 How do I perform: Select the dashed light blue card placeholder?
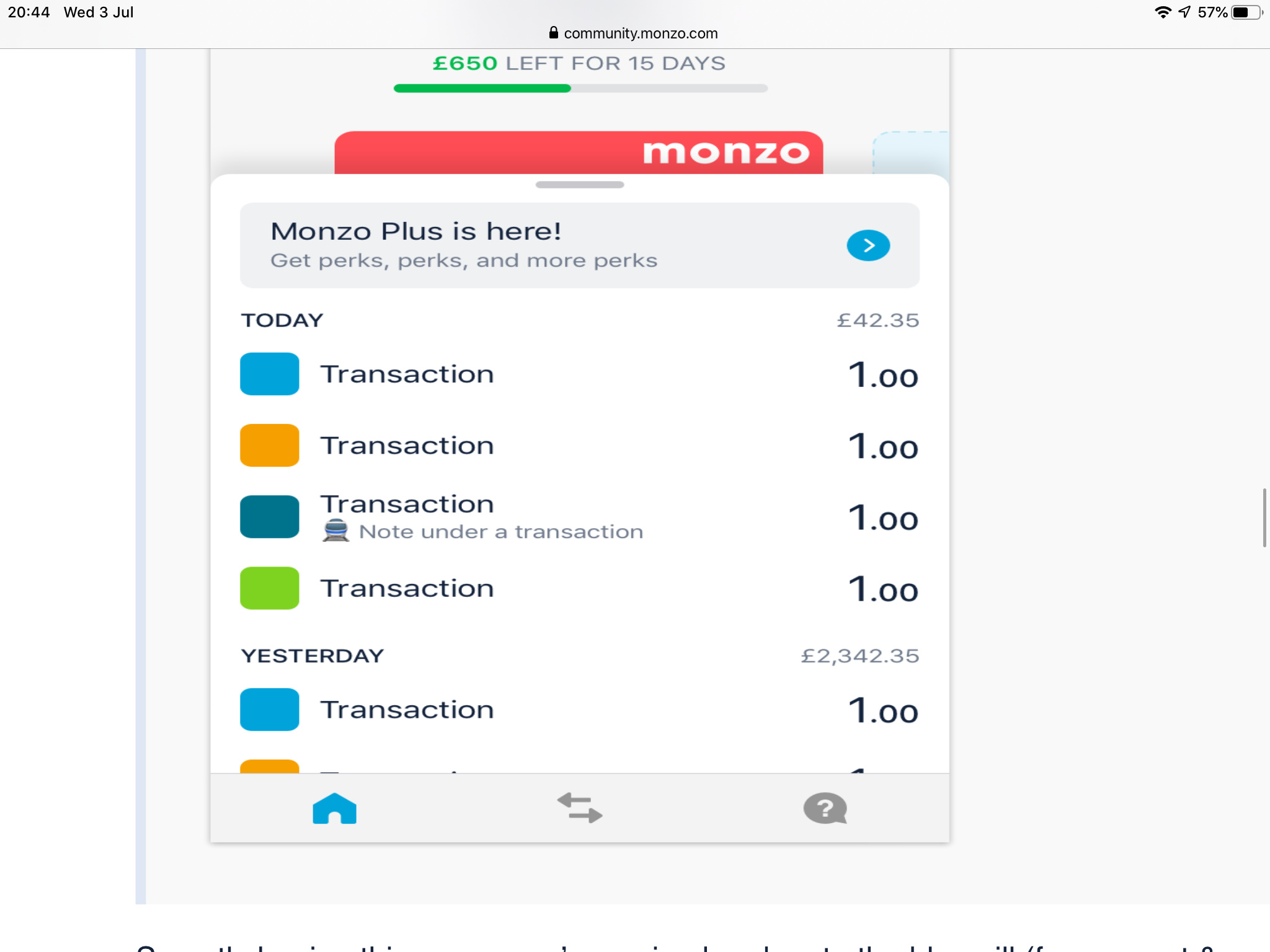(x=910, y=153)
